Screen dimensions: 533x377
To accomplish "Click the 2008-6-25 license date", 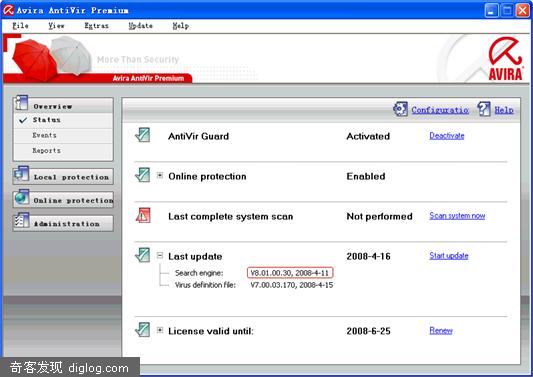I will pyautogui.click(x=368, y=331).
